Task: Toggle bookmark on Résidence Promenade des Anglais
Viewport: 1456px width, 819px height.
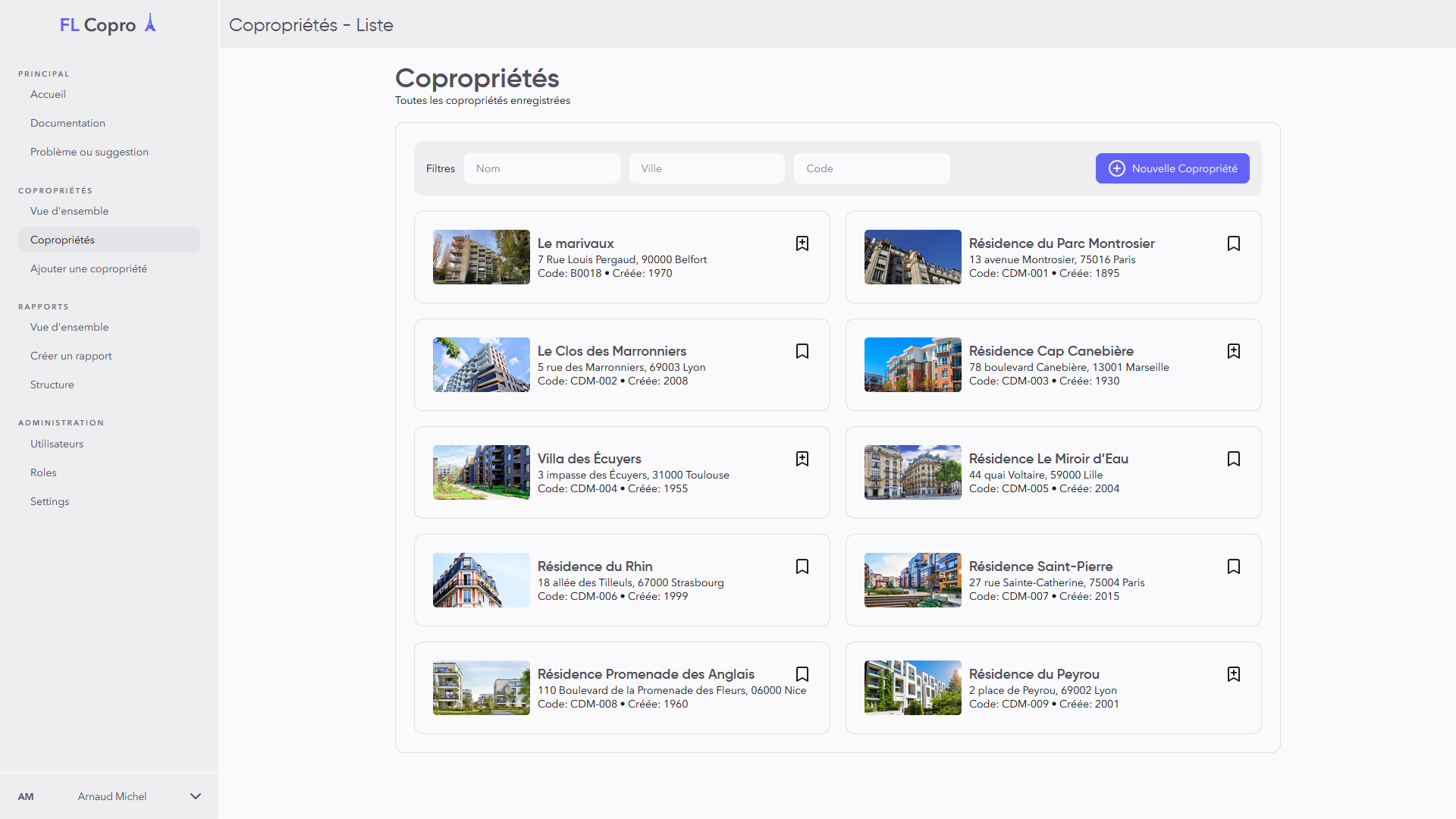Action: coord(802,674)
